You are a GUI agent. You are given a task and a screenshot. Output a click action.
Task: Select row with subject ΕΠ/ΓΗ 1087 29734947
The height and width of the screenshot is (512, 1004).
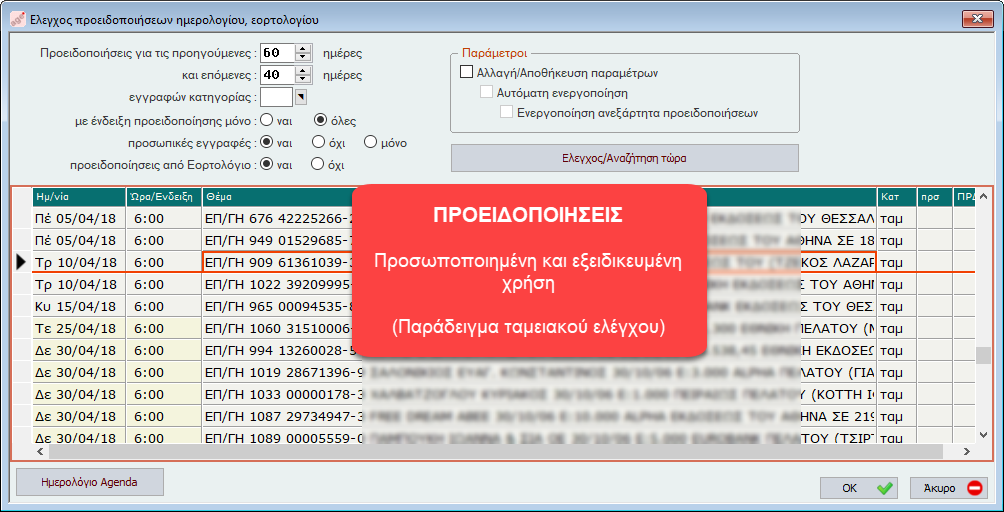coord(504,416)
